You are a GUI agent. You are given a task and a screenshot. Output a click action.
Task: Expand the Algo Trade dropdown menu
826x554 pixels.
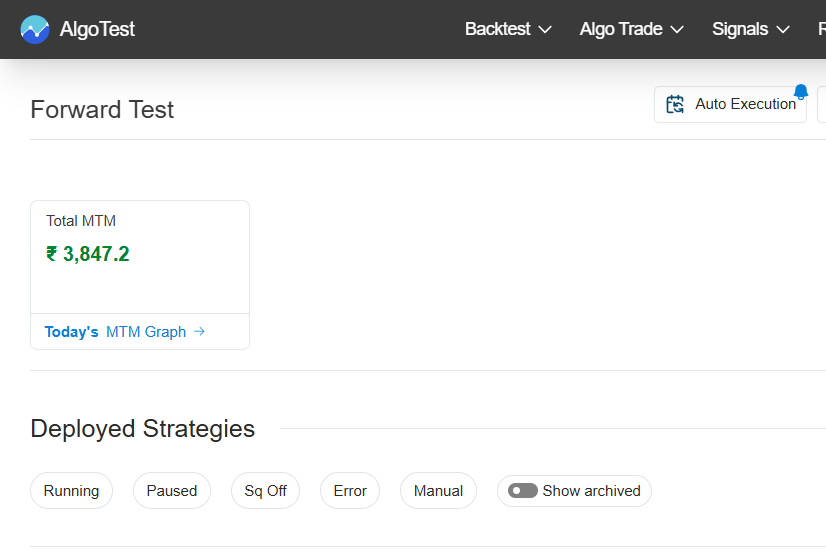631,29
